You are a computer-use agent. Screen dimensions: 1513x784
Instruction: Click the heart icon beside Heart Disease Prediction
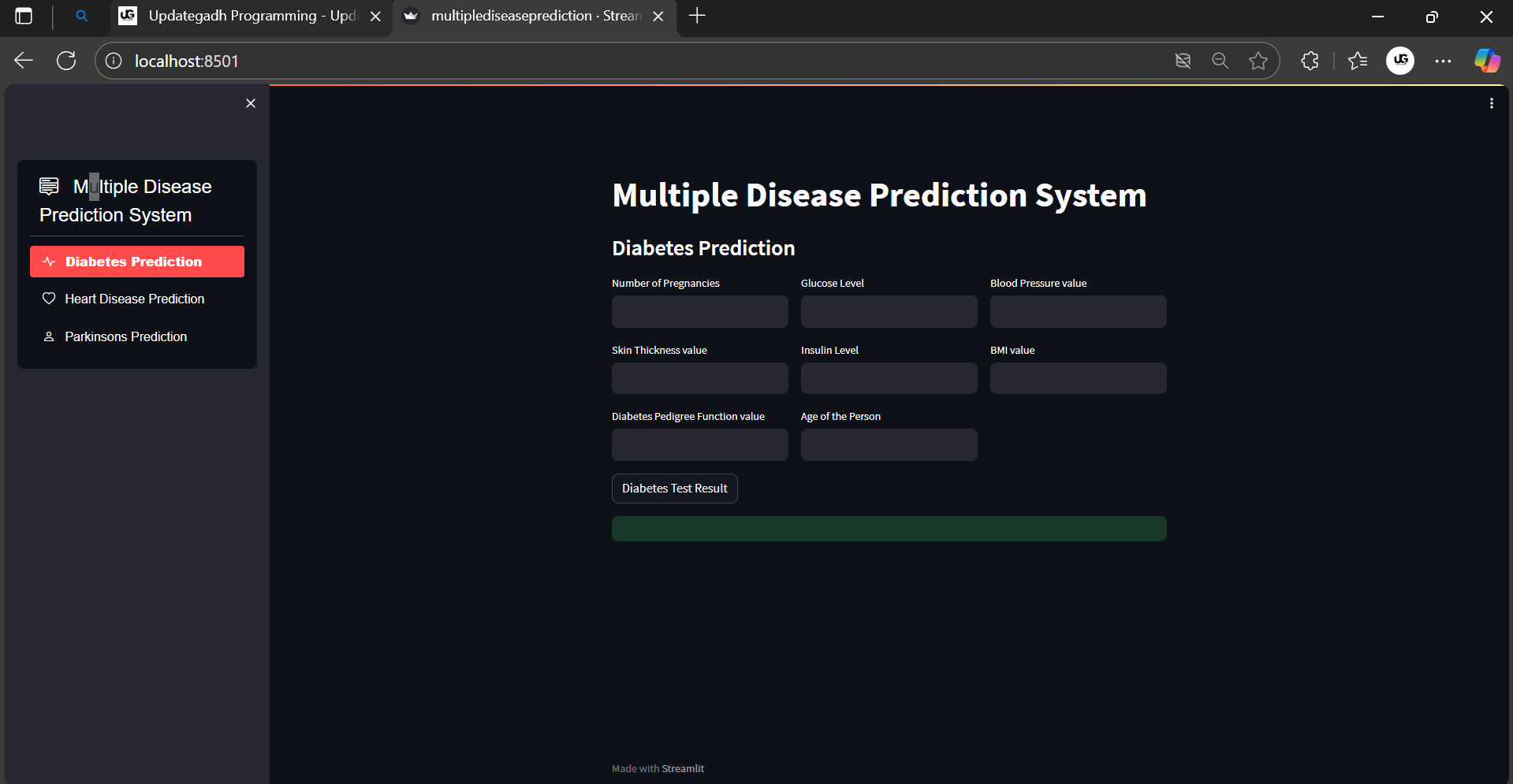pos(49,299)
